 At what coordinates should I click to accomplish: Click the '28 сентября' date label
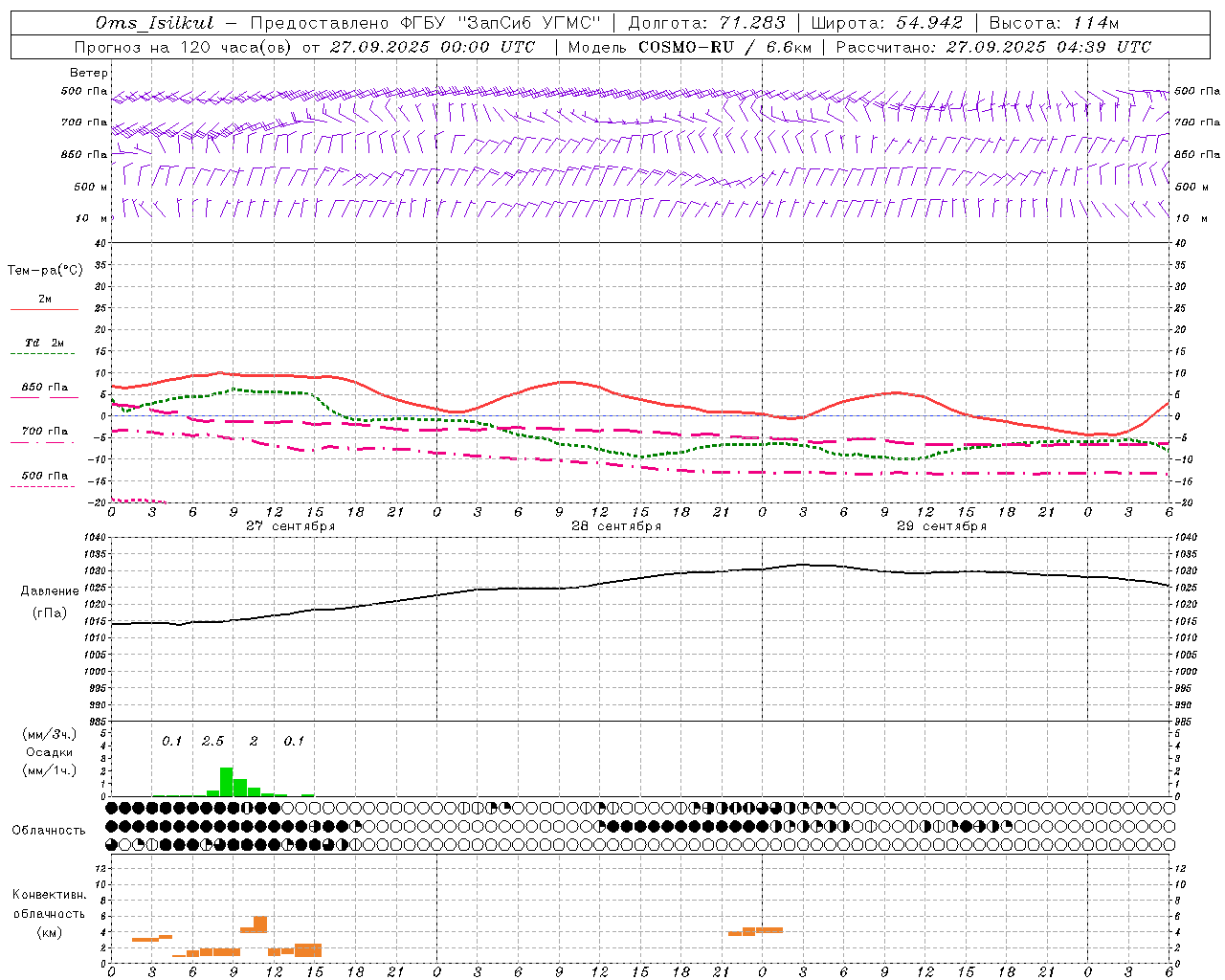coord(615,526)
